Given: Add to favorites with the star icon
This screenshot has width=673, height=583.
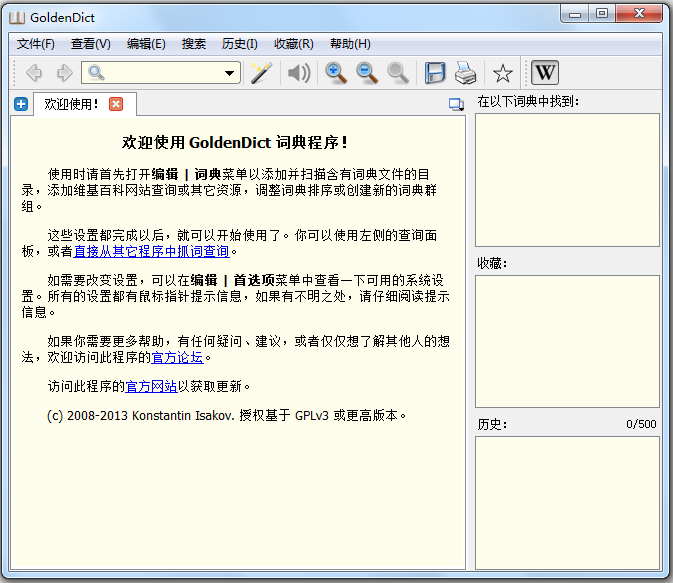Looking at the screenshot, I should [503, 73].
